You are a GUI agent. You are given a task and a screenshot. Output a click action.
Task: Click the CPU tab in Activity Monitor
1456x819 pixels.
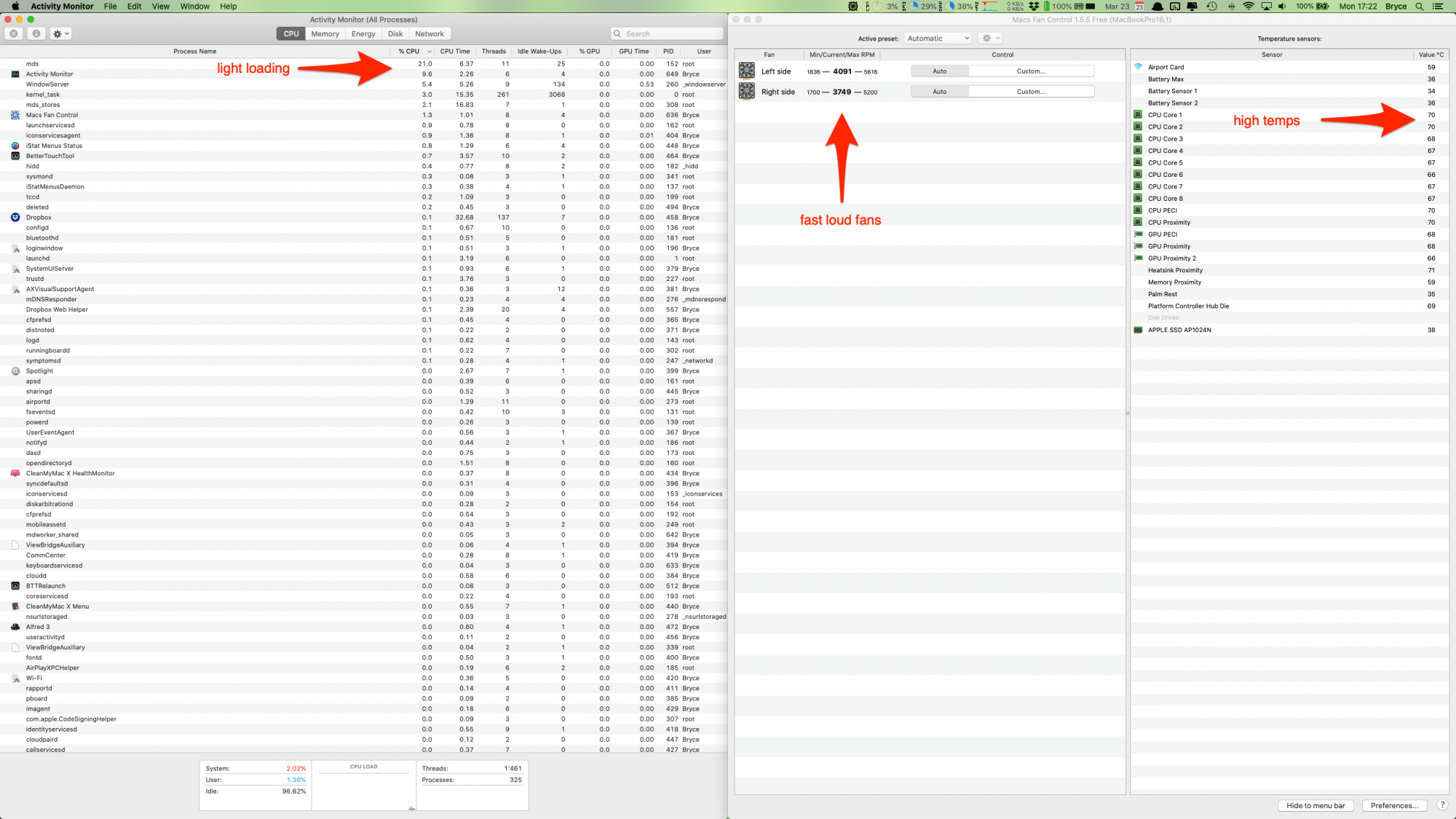290,34
